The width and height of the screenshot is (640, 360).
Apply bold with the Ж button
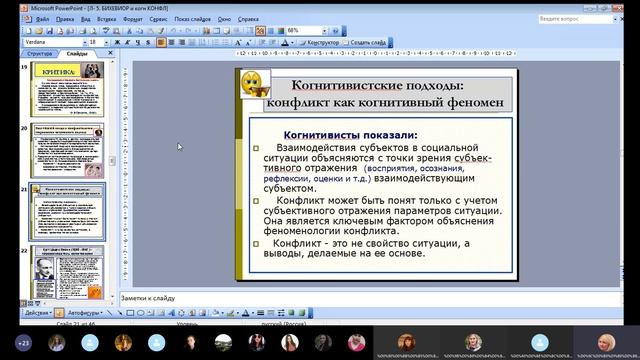117,42
